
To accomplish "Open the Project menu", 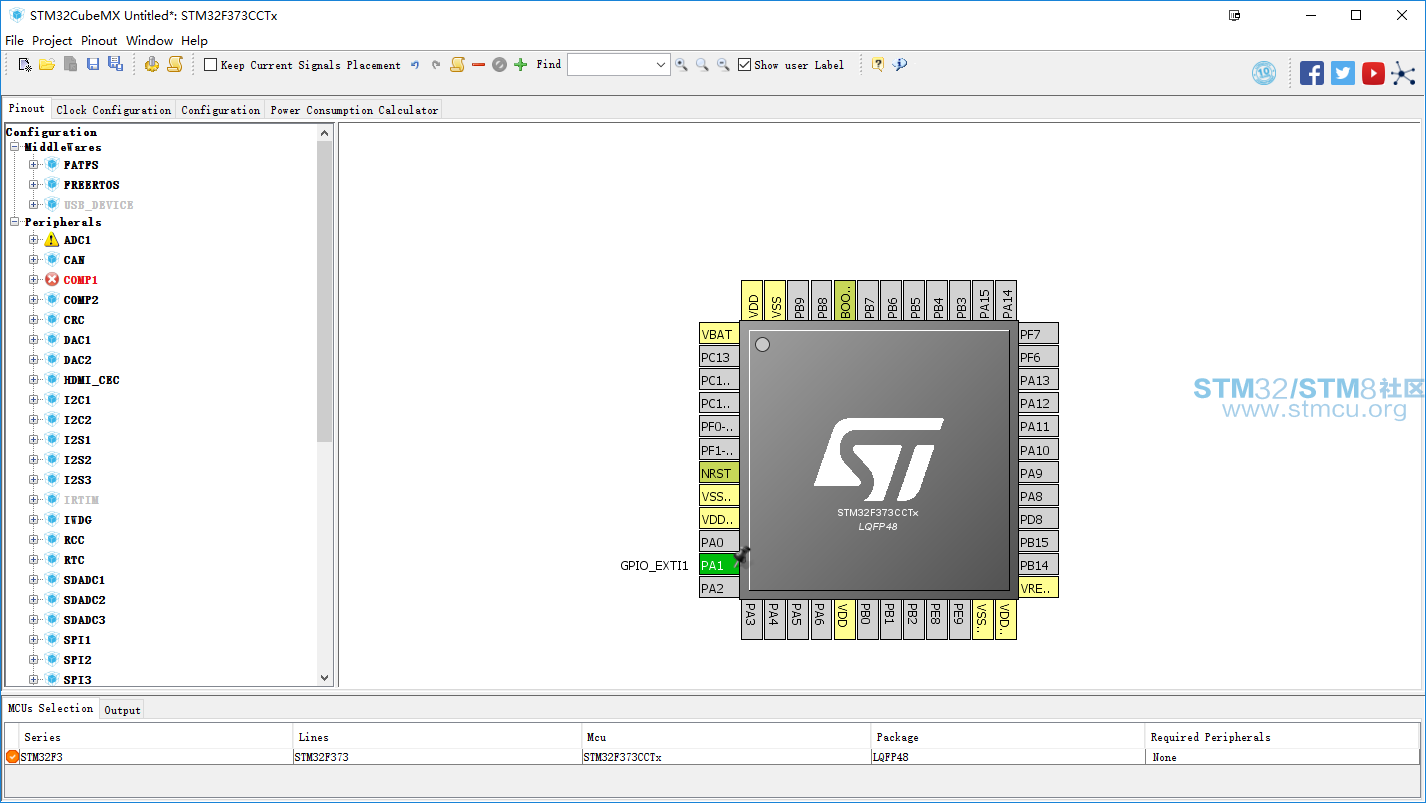I will click(x=52, y=41).
